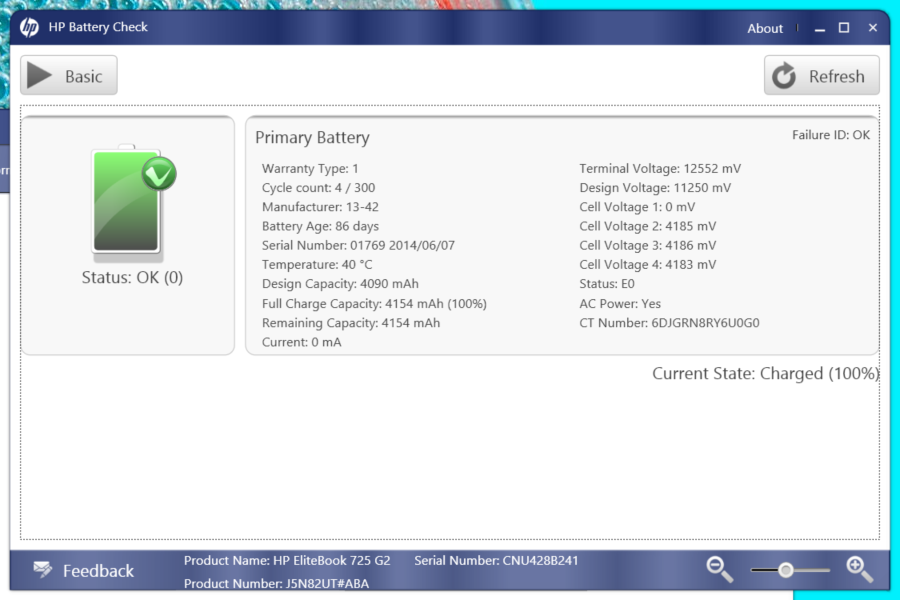Screen dimensions: 900x600
Task: Click 'Terminal Voltage: 12552 mV'
Action: tap(660, 169)
